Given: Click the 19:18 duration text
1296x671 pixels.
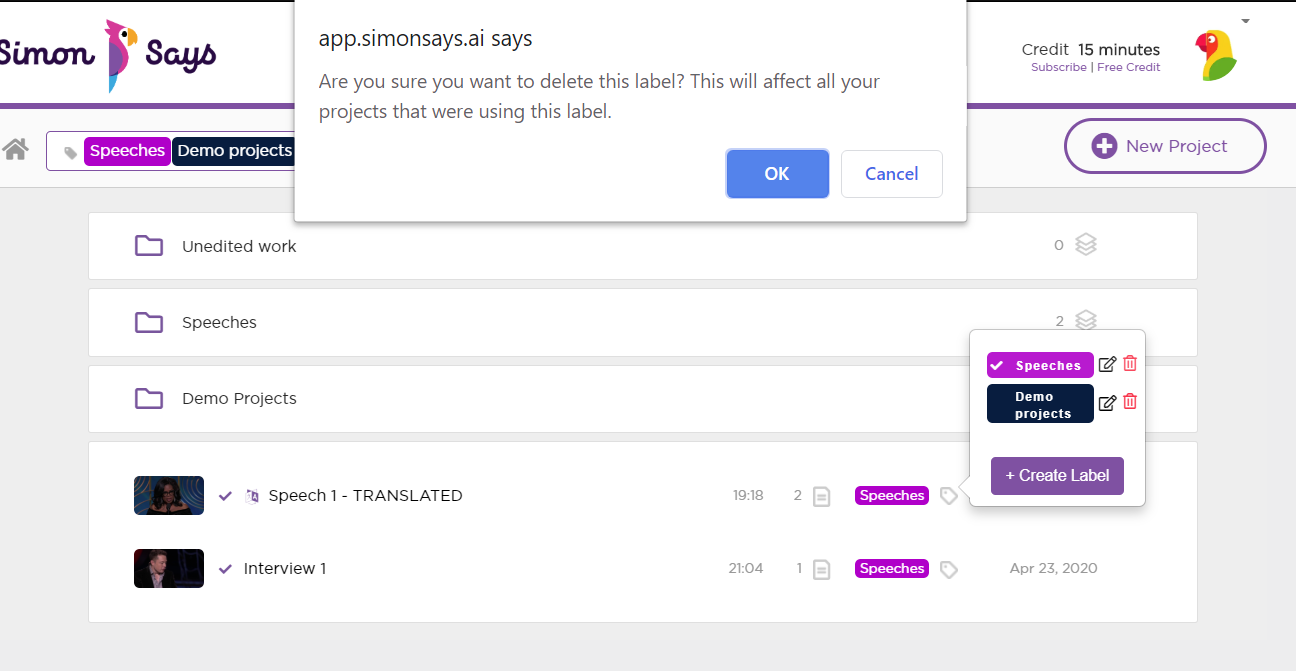Looking at the screenshot, I should (x=748, y=495).
